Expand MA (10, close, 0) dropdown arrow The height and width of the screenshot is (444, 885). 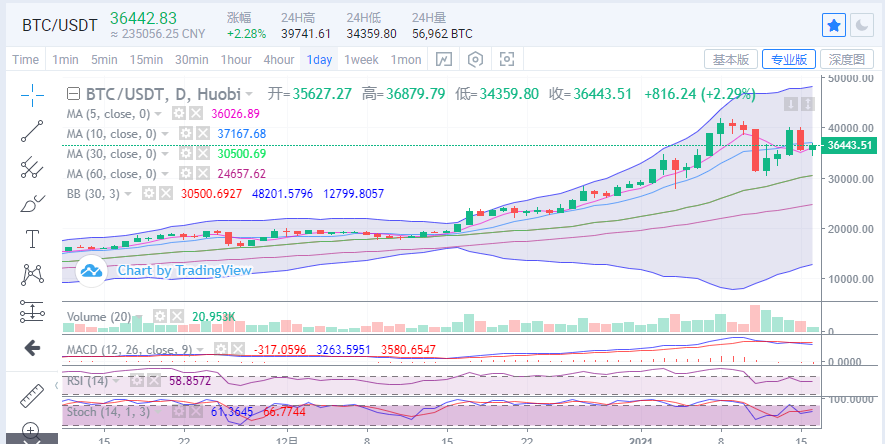(x=165, y=134)
